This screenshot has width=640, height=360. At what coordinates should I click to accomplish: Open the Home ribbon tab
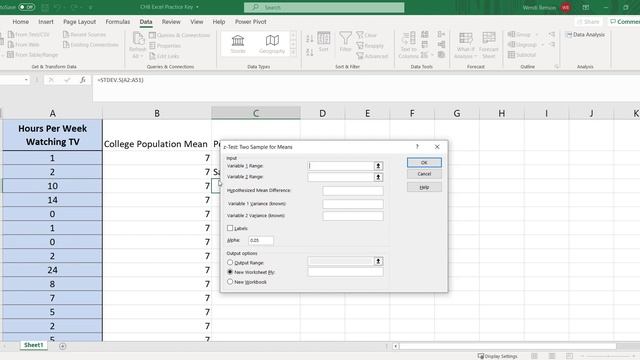click(21, 22)
